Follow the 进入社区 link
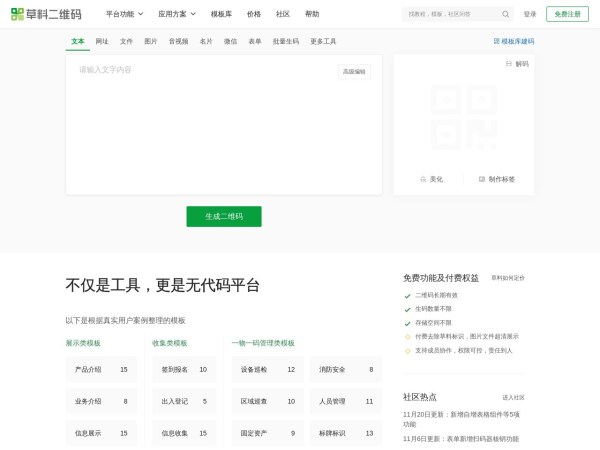This screenshot has height=450, width=600. [x=513, y=397]
